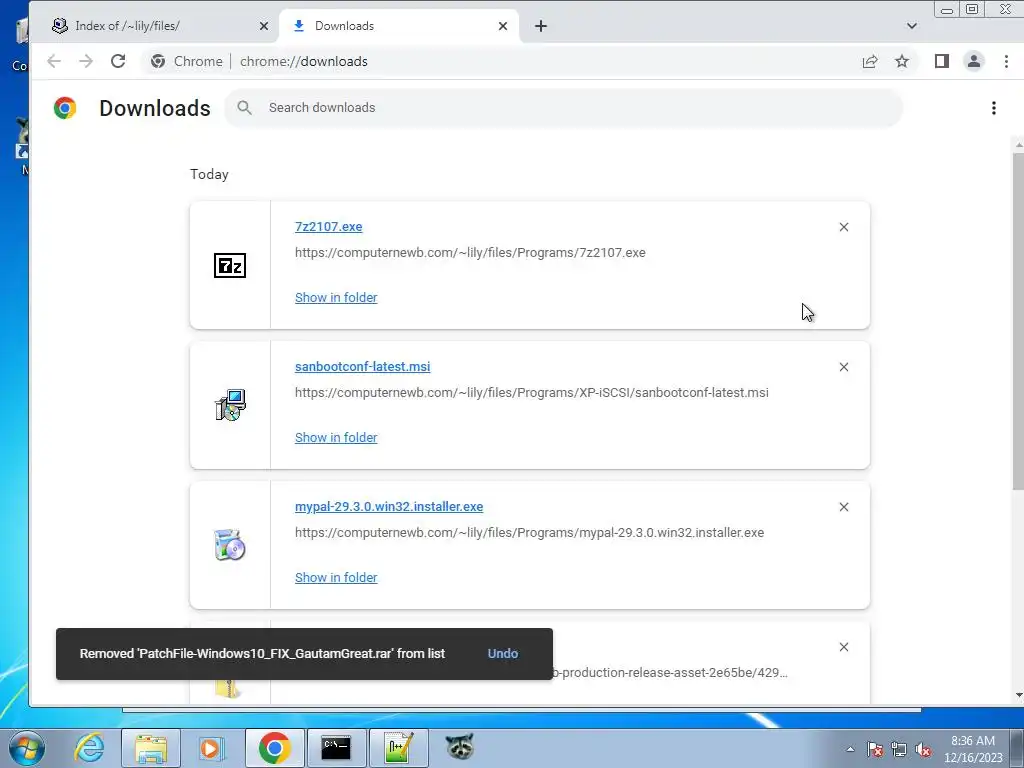
Task: Remove mypal-29.3.0.win32.installer.exe from list
Action: (844, 507)
